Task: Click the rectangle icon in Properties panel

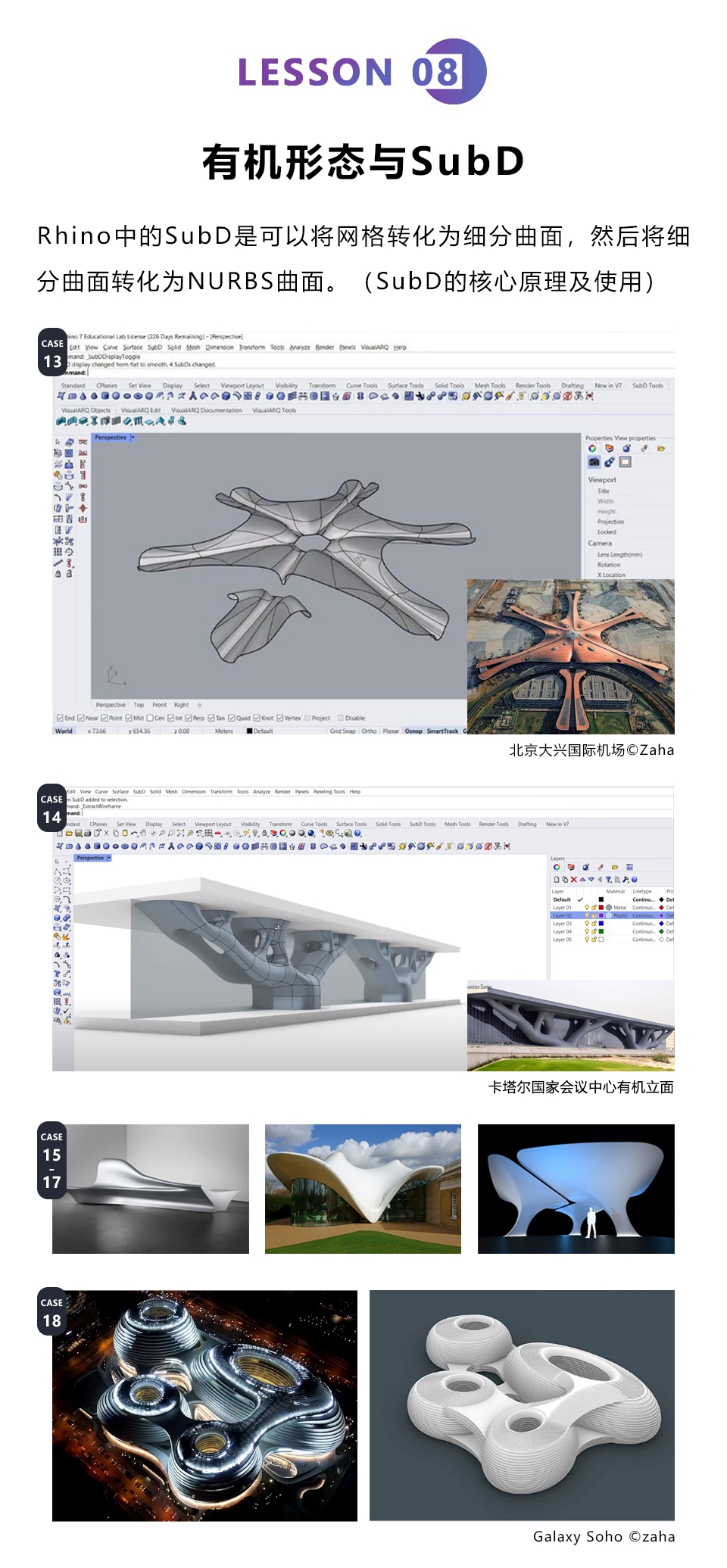Action: [x=626, y=462]
